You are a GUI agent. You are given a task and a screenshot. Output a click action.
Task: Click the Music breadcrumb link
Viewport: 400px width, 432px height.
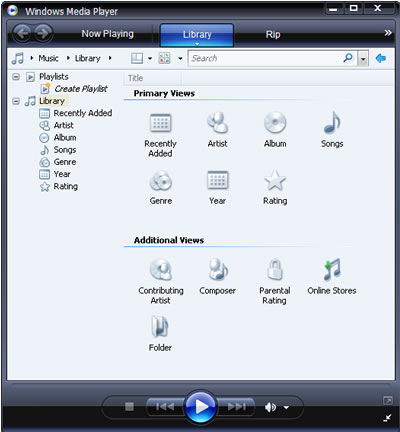point(48,58)
